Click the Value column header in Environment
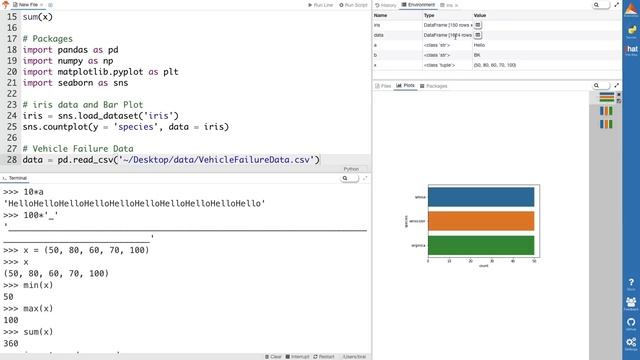This screenshot has width=640, height=360. point(480,16)
